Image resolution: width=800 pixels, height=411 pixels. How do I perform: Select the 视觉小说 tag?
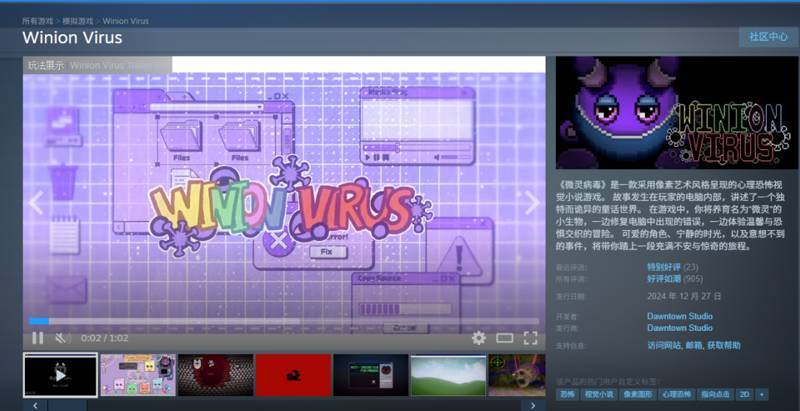599,394
